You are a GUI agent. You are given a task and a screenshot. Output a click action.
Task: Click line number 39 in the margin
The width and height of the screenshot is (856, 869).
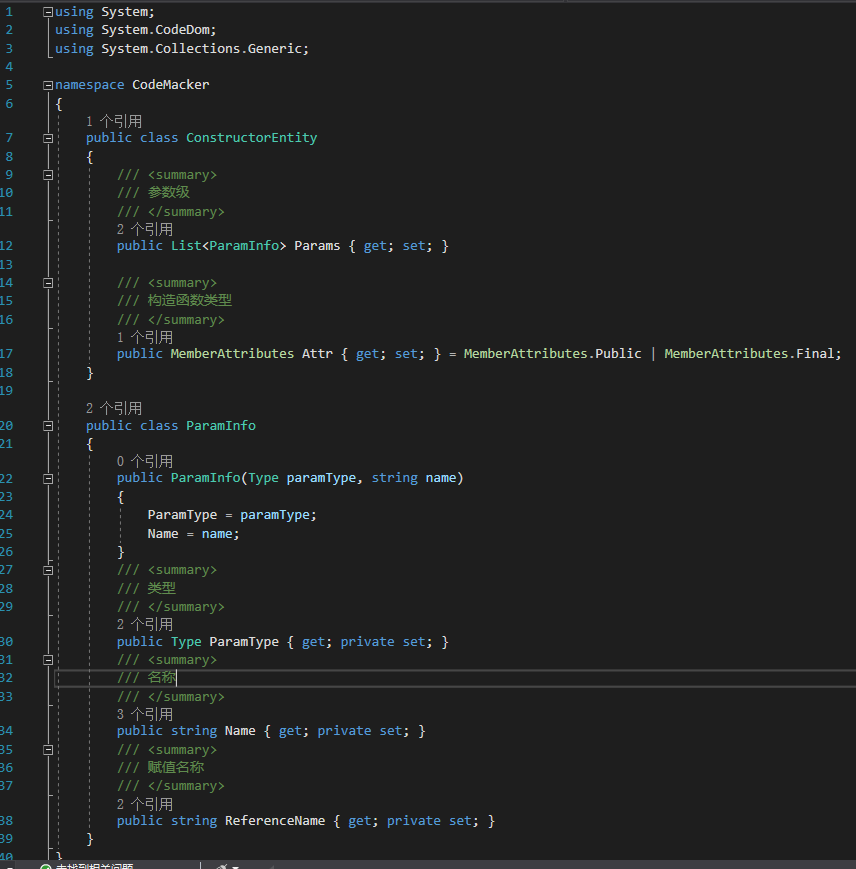pyautogui.click(x=6, y=839)
